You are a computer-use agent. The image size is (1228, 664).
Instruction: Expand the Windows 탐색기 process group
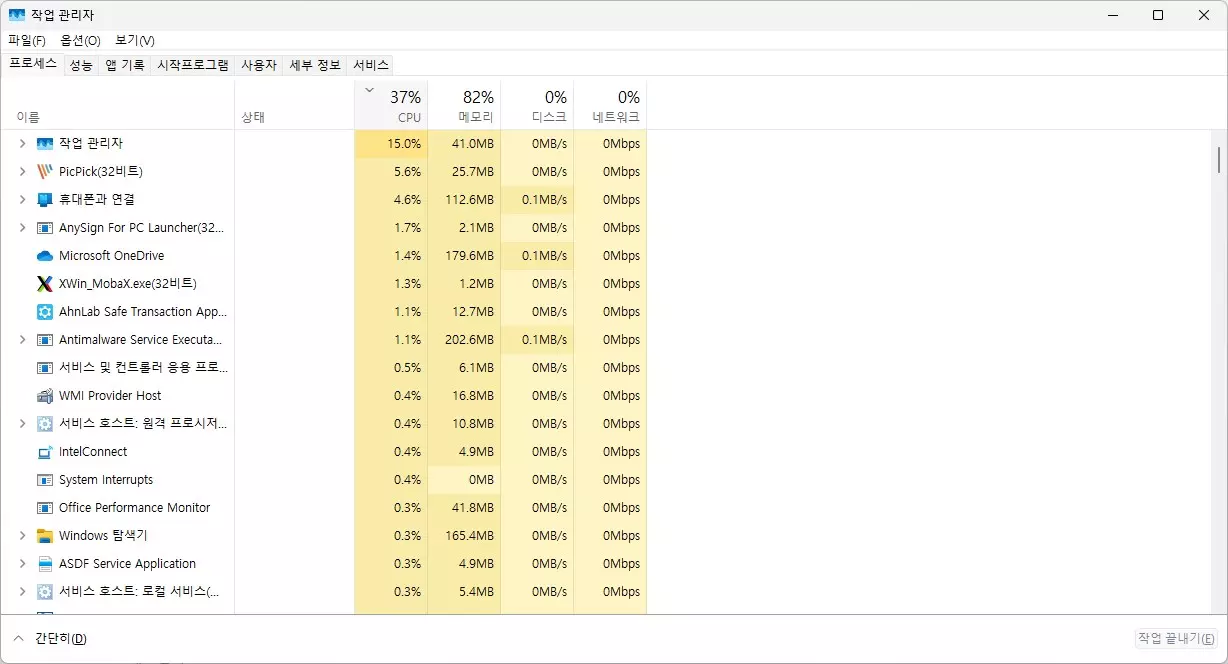[22, 536]
